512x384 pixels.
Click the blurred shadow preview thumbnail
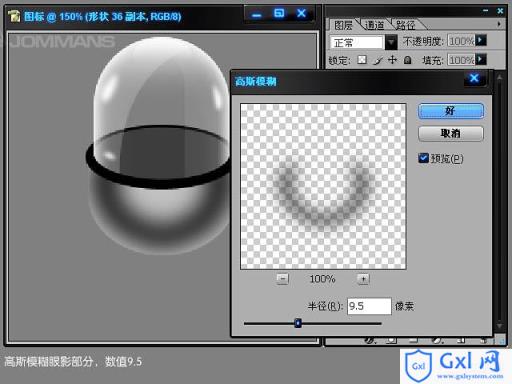click(323, 186)
